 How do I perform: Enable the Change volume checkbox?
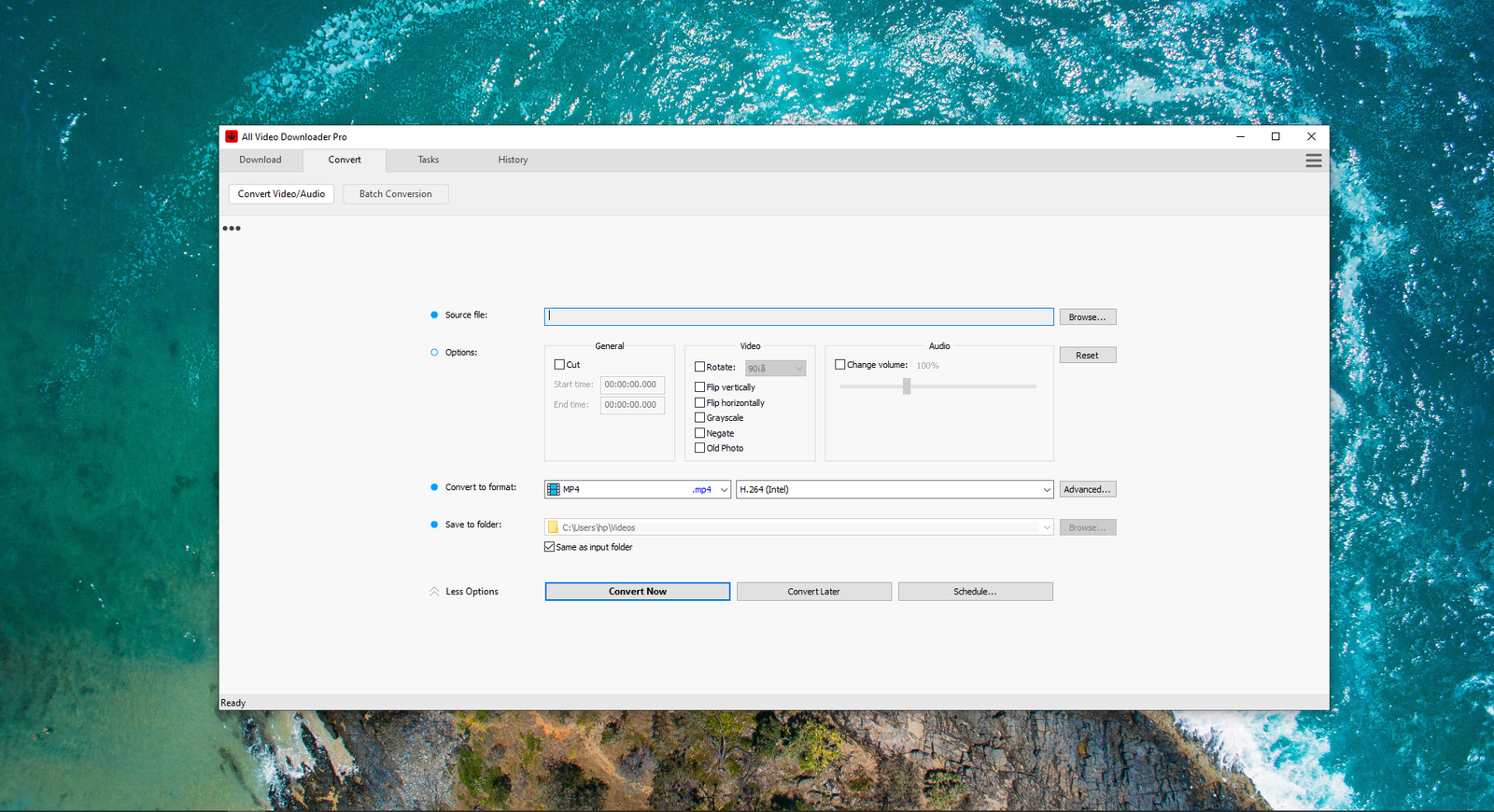click(x=839, y=365)
